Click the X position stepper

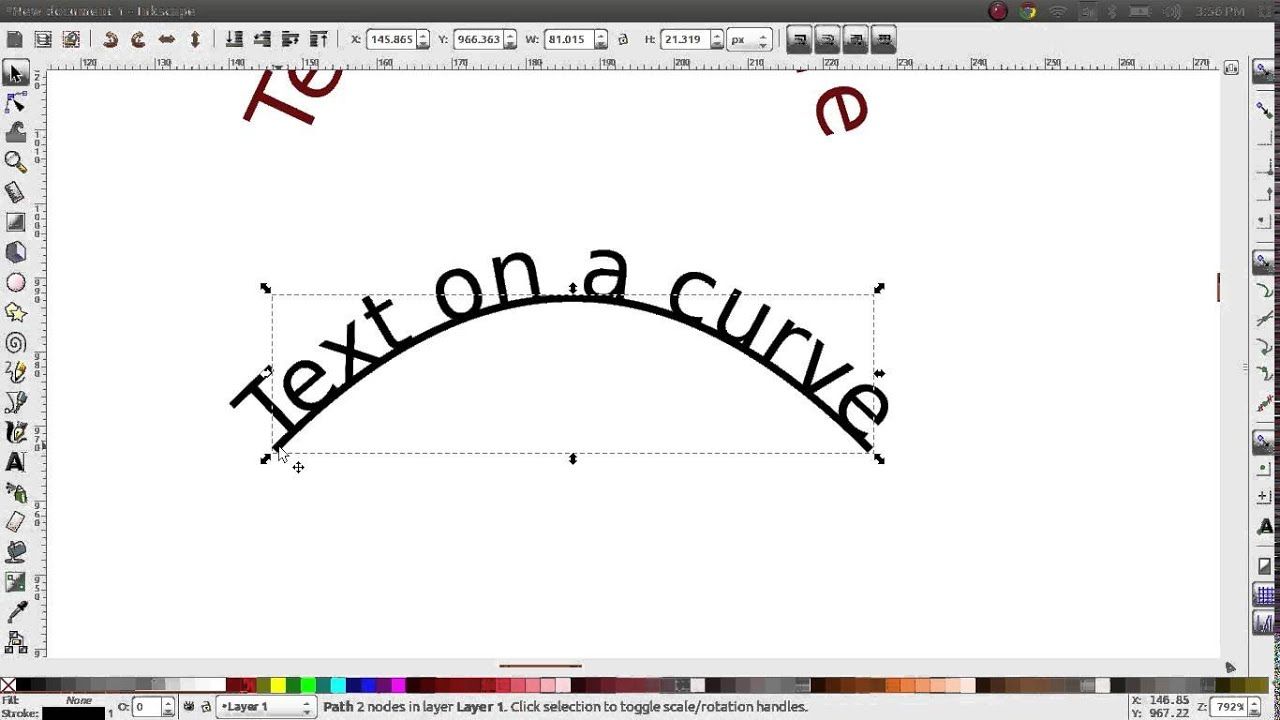(423, 40)
